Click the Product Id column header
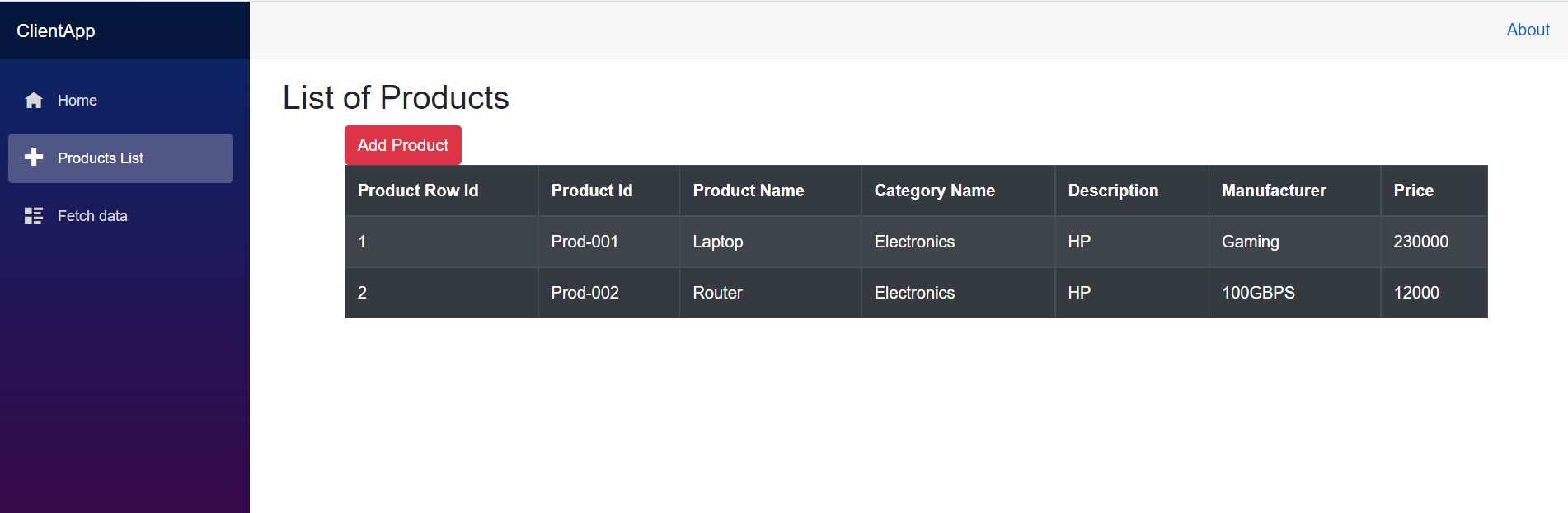The width and height of the screenshot is (1568, 513). [592, 190]
